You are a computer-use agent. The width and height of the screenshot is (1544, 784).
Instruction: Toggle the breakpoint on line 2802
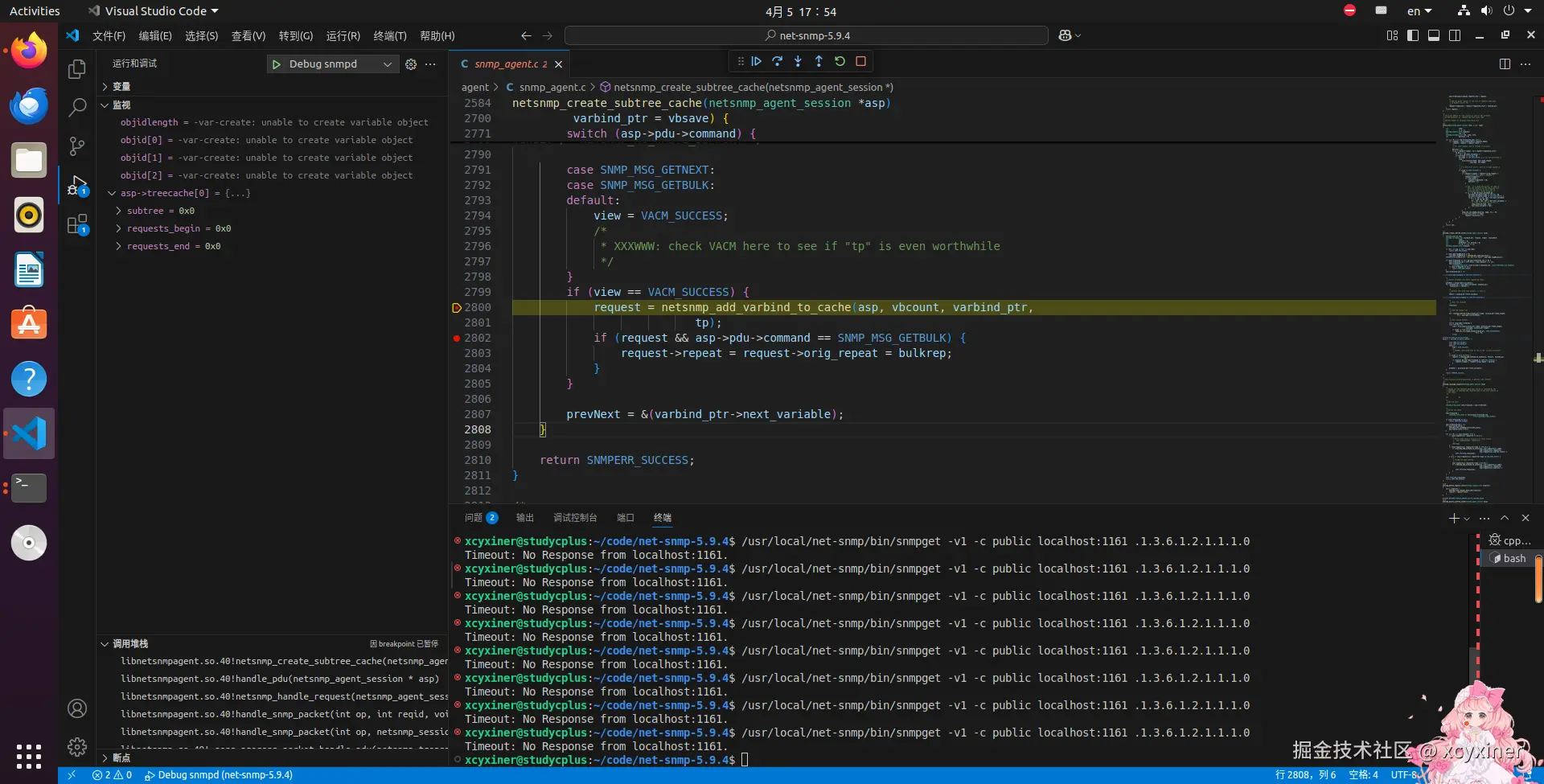click(457, 339)
